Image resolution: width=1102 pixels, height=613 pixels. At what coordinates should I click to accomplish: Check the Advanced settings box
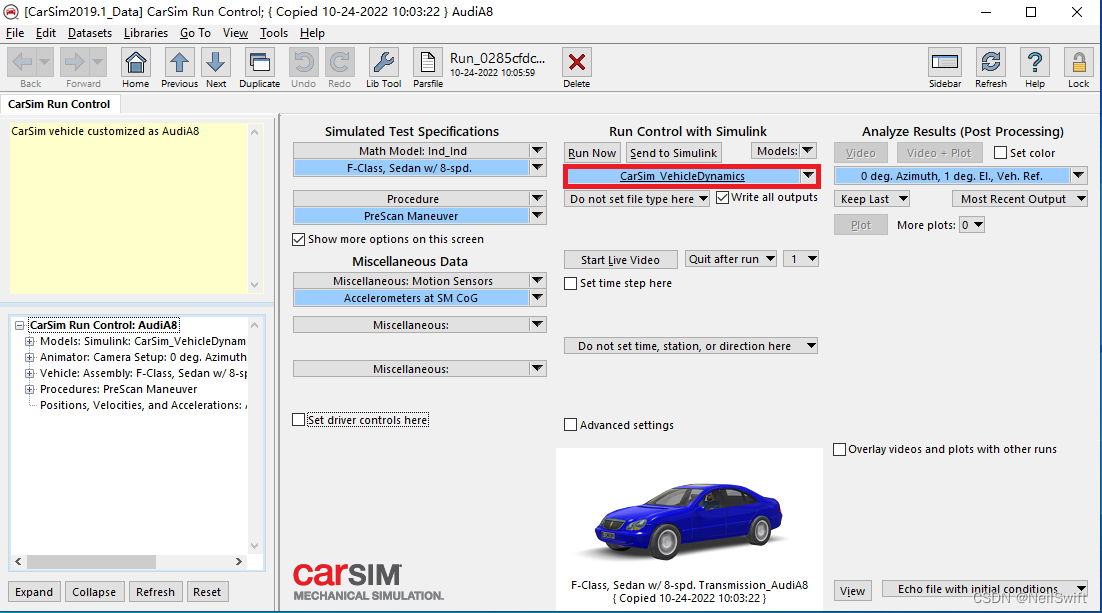(571, 425)
